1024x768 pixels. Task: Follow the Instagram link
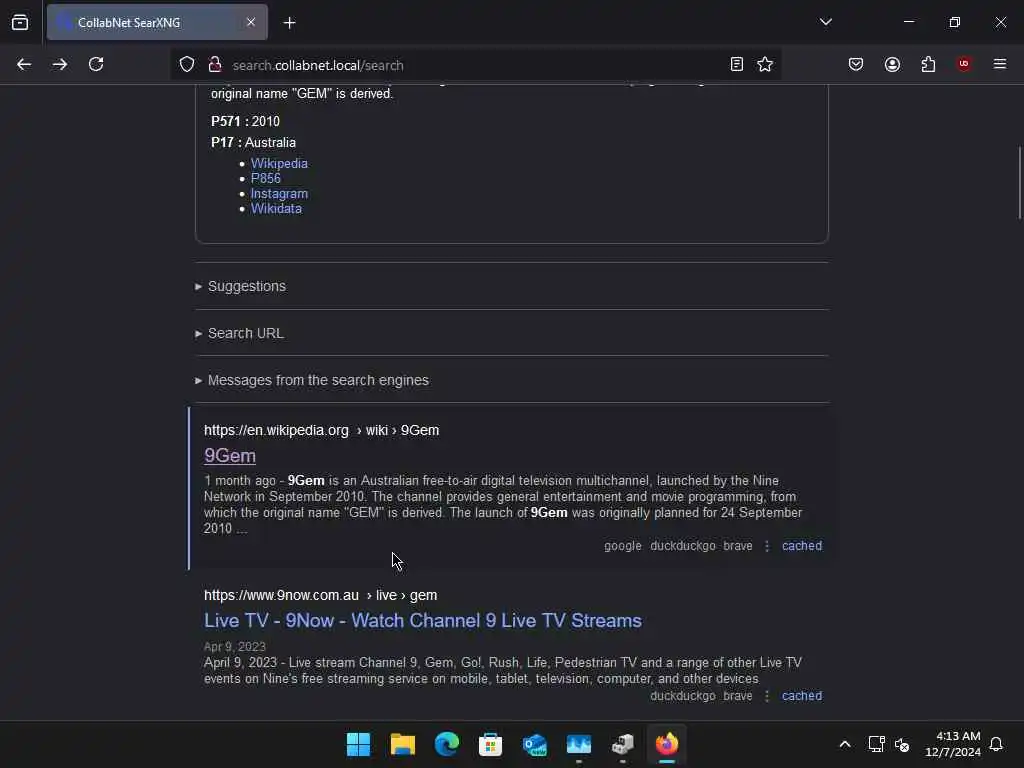pyautogui.click(x=279, y=194)
